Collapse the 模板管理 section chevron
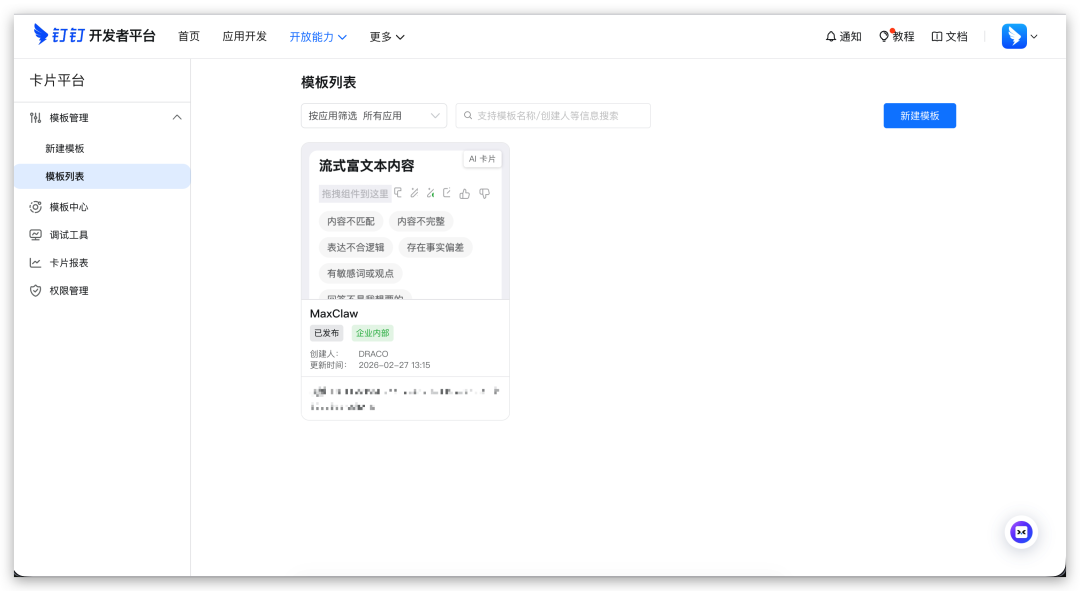This screenshot has height=591, width=1080. click(177, 117)
